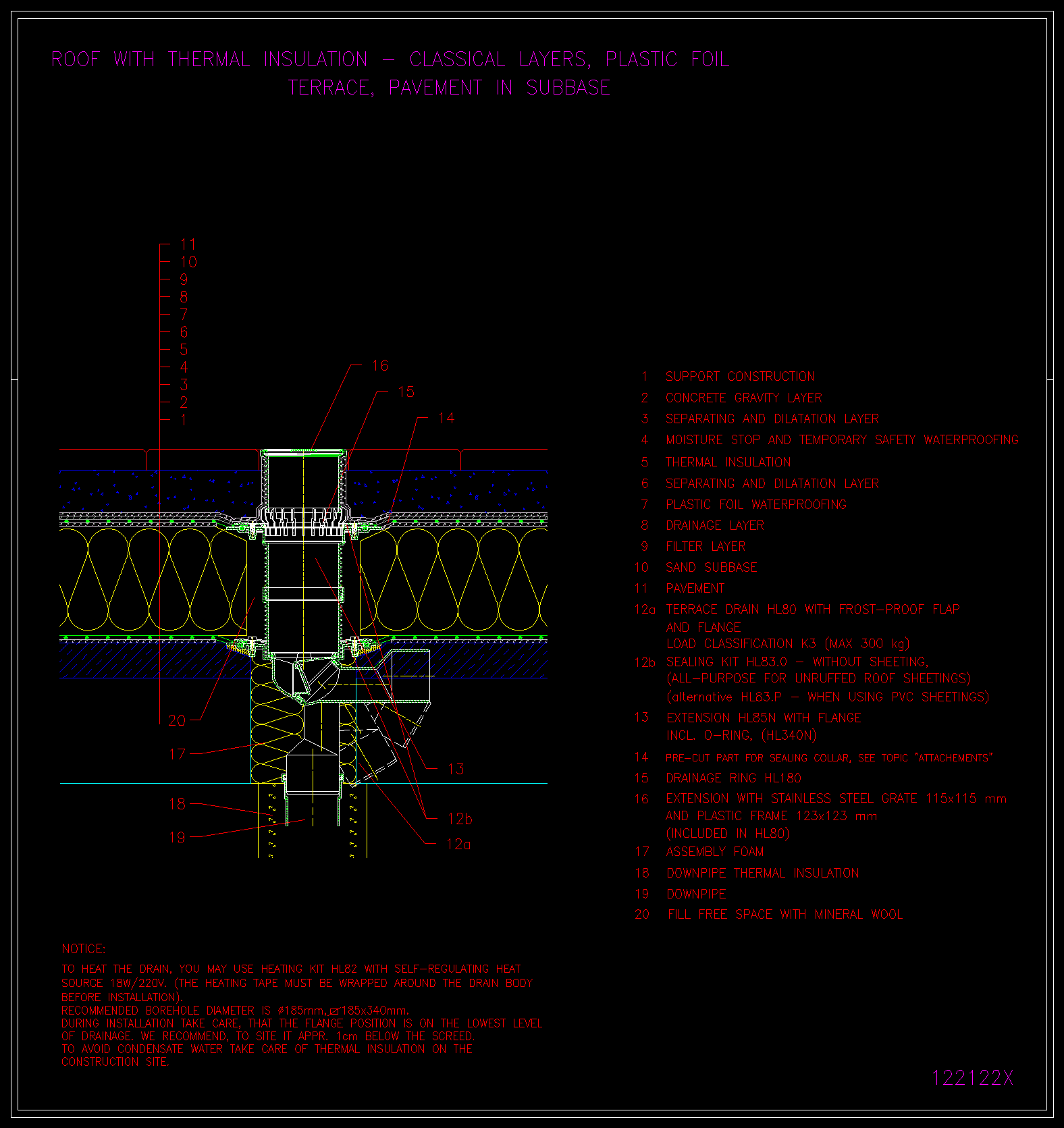Select legend entry 'DOWNPIPE THERMAL INSULATION'
The width and height of the screenshot is (1064, 1128).
[763, 873]
